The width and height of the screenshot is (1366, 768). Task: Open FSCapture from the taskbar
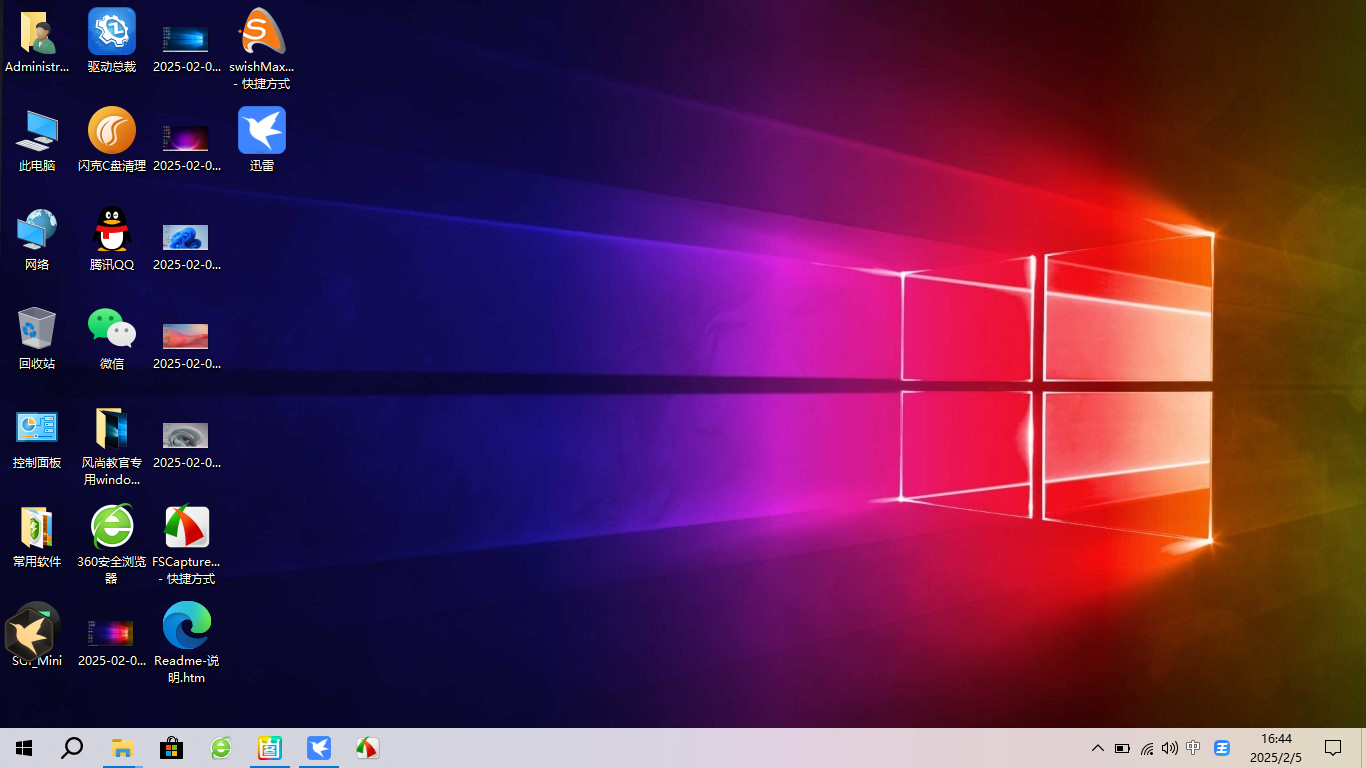tap(368, 748)
